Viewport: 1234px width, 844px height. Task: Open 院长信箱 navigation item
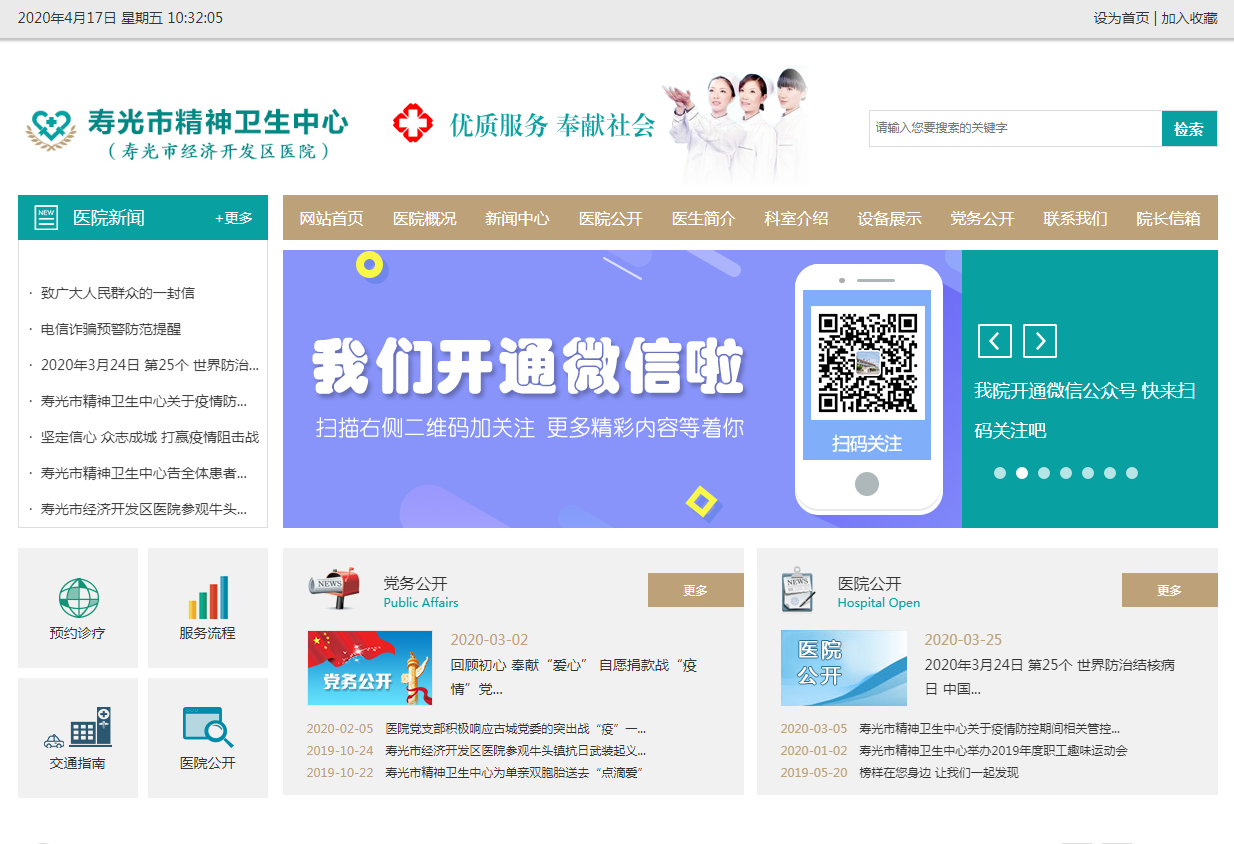[1168, 218]
